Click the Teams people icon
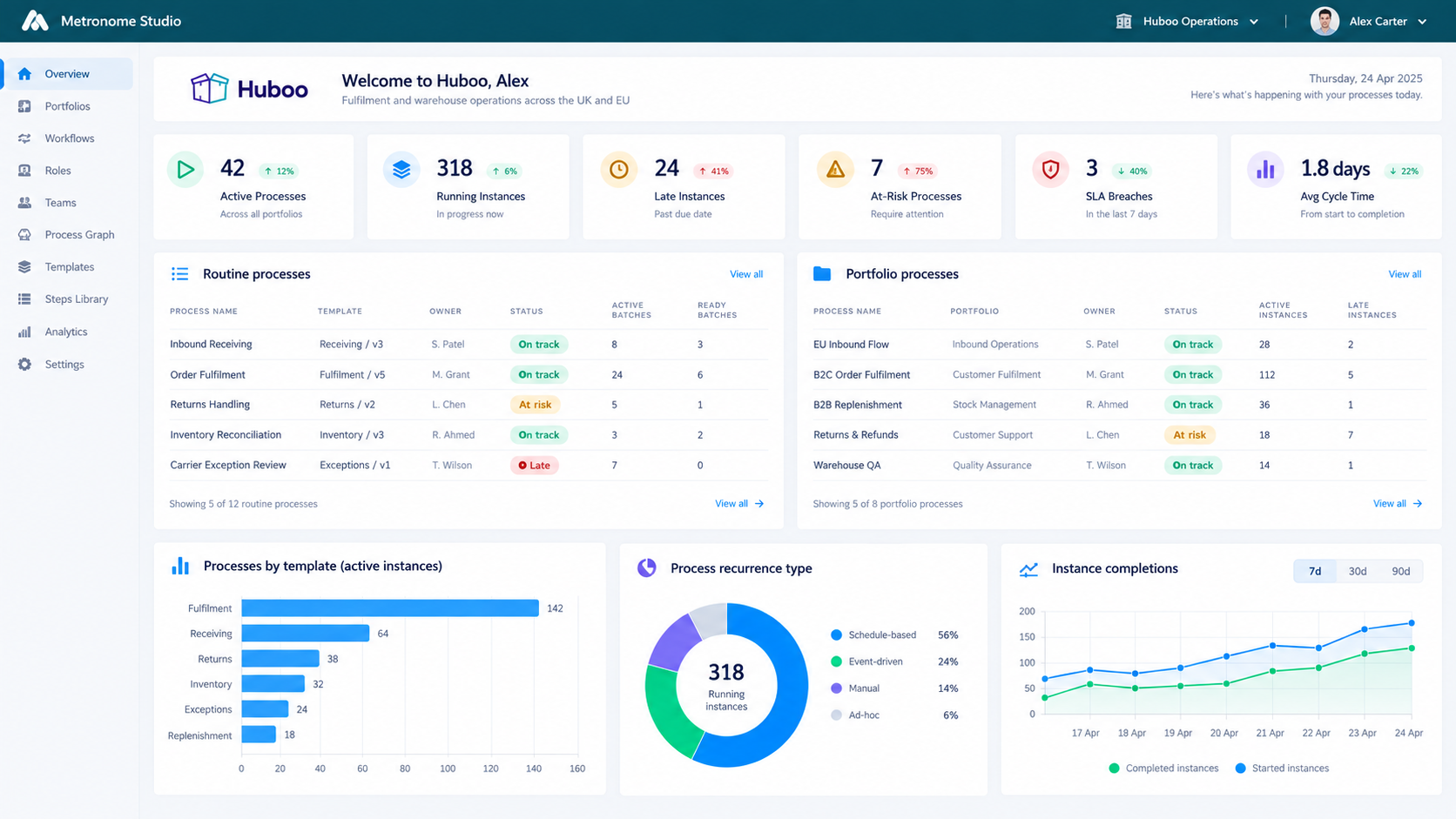The image size is (1456, 819). point(24,203)
